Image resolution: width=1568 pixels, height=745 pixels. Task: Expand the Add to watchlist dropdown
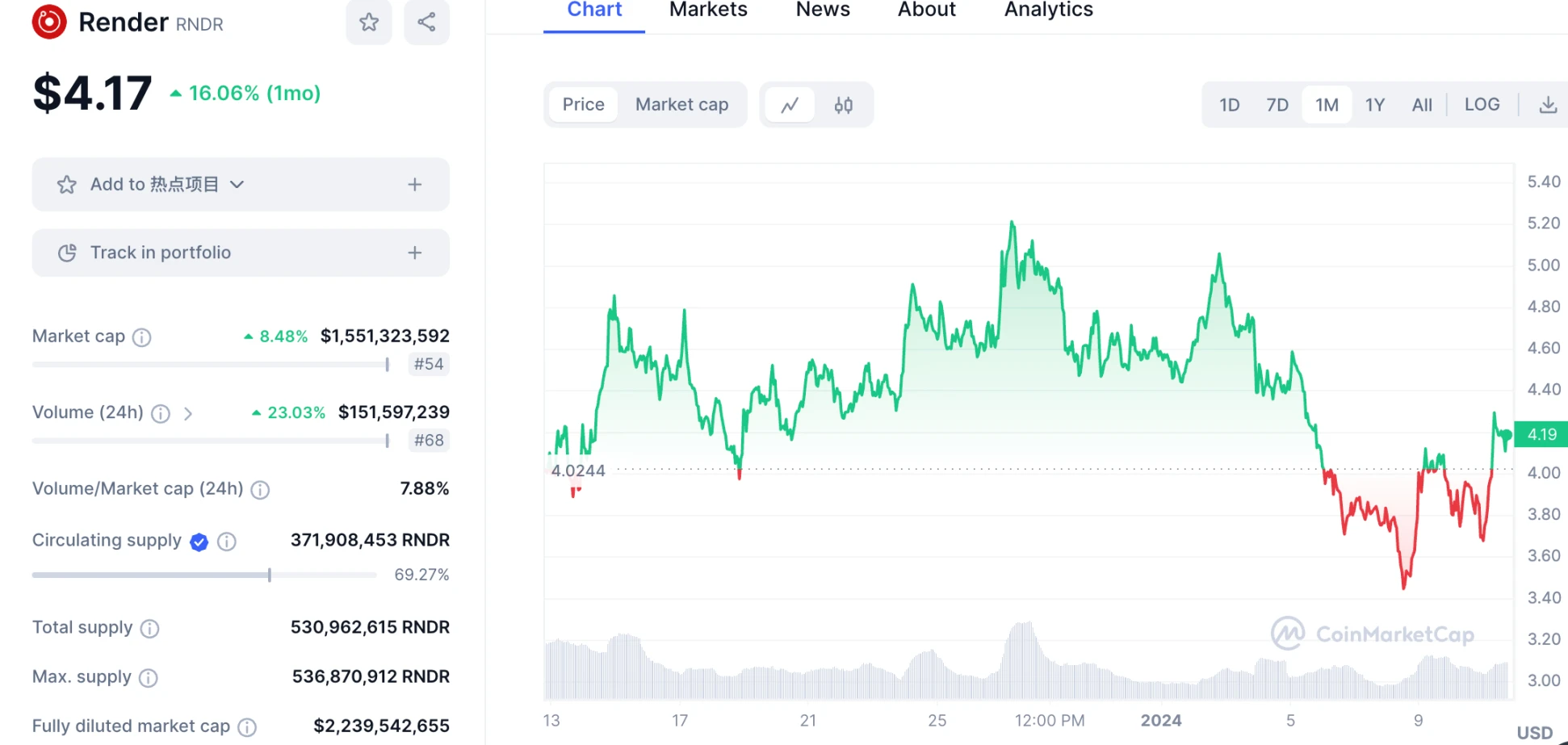(237, 185)
